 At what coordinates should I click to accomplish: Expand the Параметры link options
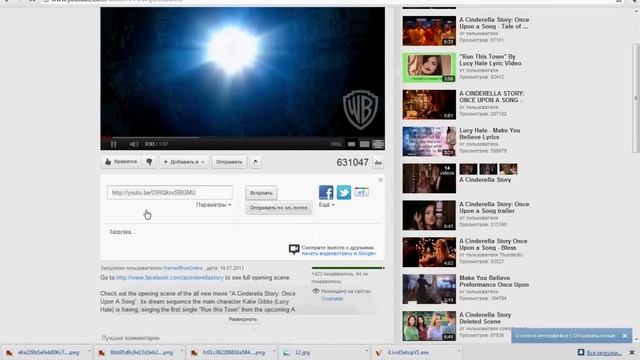tap(213, 205)
